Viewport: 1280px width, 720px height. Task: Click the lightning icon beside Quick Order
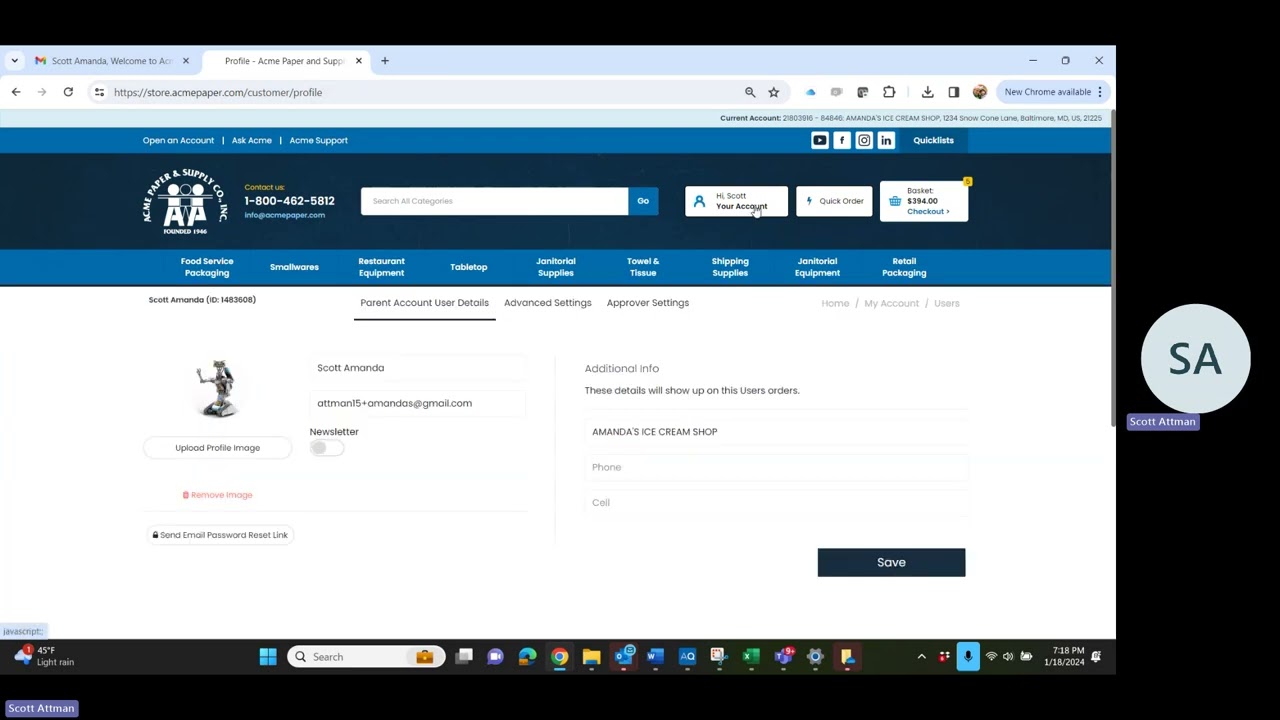click(809, 201)
